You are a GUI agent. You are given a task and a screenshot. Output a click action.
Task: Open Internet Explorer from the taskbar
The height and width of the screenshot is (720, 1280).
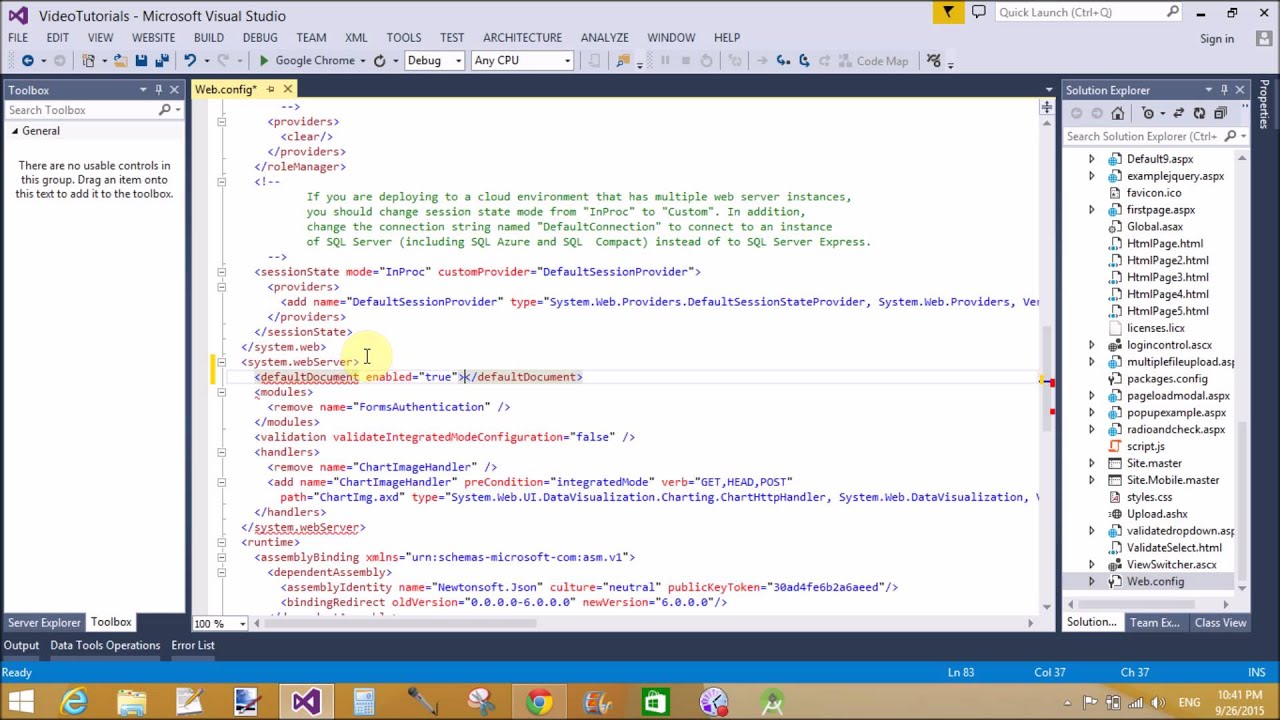point(74,701)
